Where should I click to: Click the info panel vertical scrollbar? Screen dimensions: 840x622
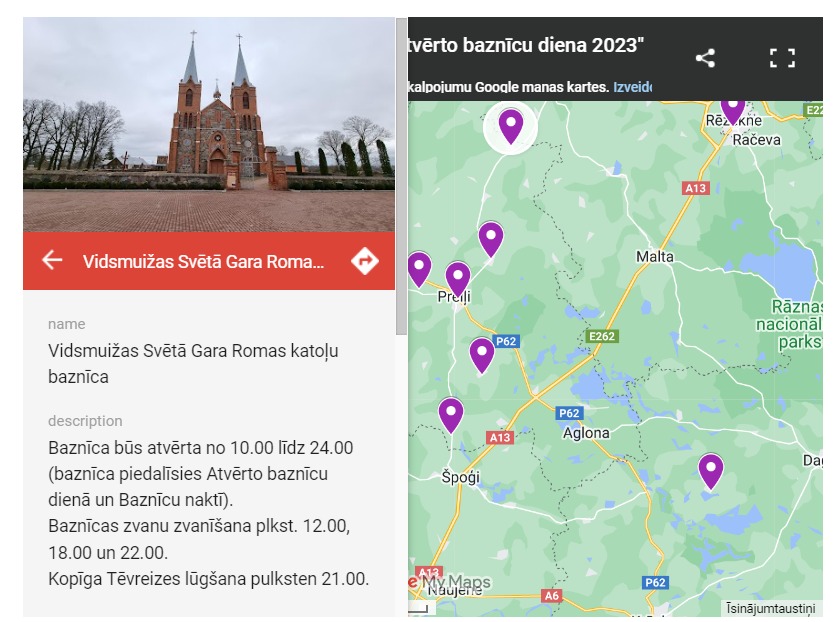401,177
